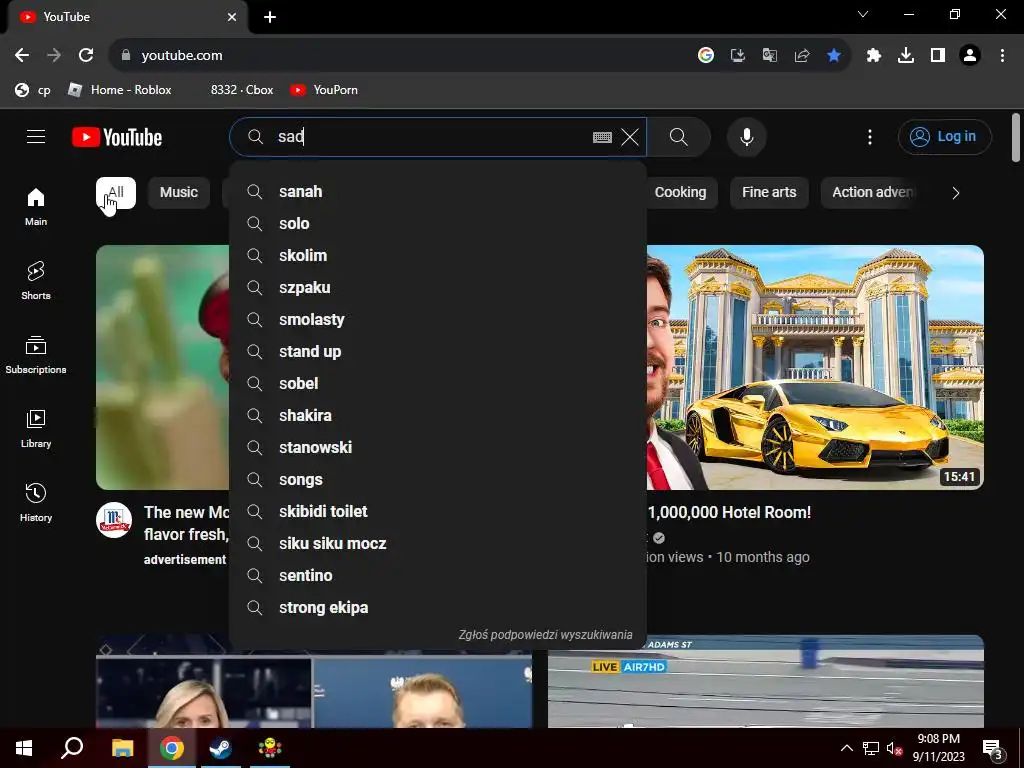This screenshot has width=1024, height=768.
Task: Open File Explorer from the taskbar
Action: [x=122, y=748]
